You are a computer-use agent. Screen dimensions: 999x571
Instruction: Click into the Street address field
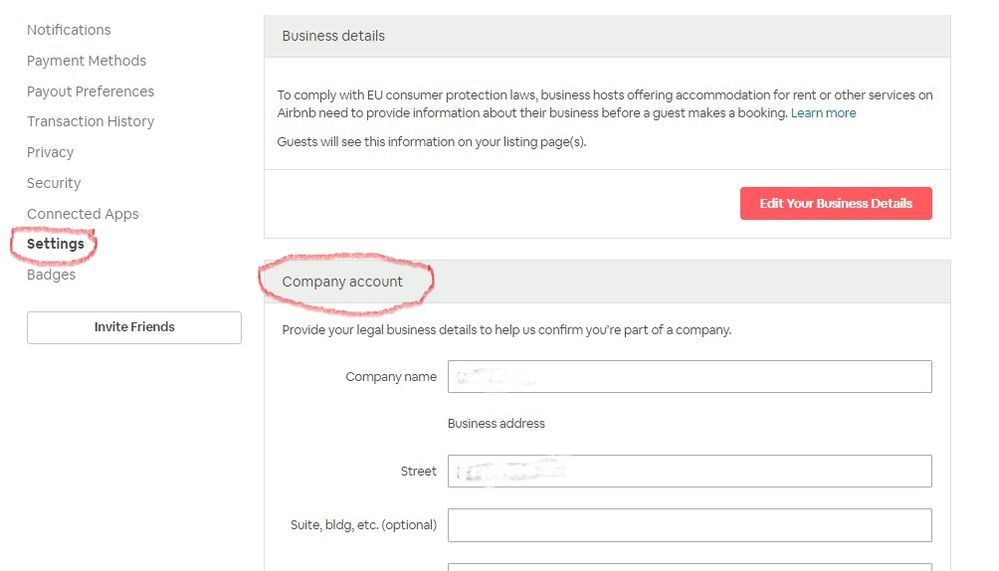coord(690,471)
